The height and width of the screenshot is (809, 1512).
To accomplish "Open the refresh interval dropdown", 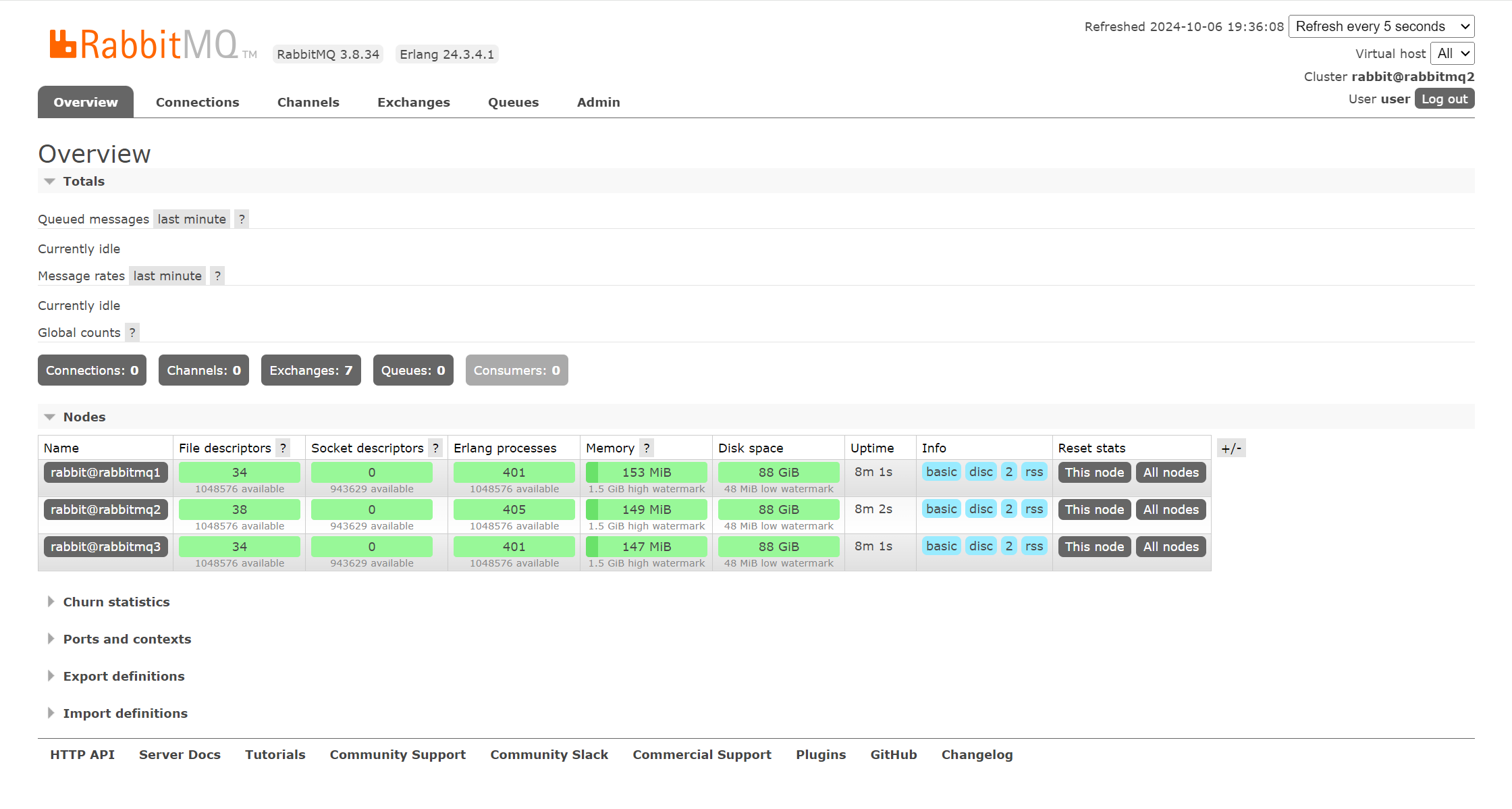I will pyautogui.click(x=1381, y=26).
